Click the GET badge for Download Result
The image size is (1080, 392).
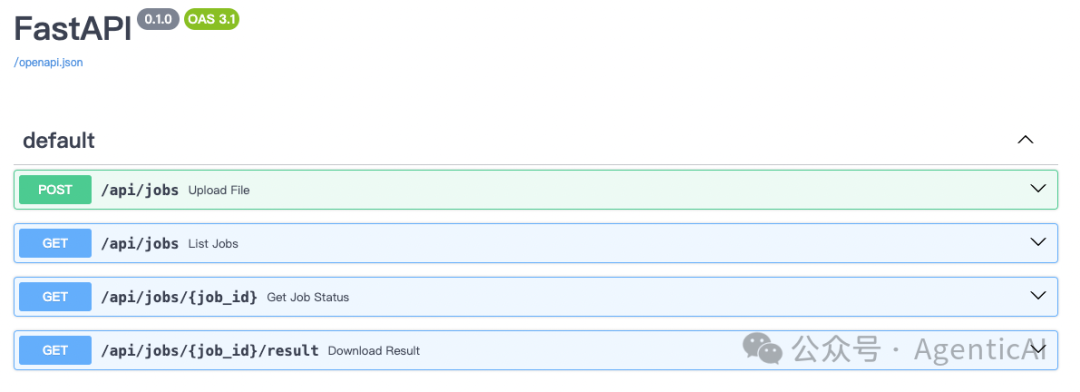tap(55, 350)
